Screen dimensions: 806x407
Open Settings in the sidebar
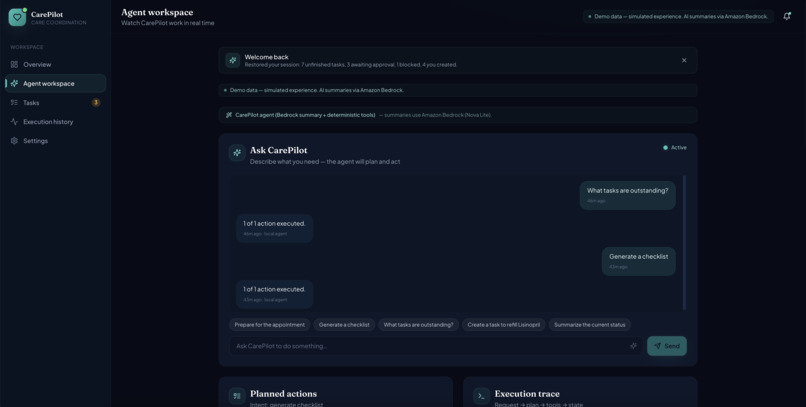pos(56,141)
